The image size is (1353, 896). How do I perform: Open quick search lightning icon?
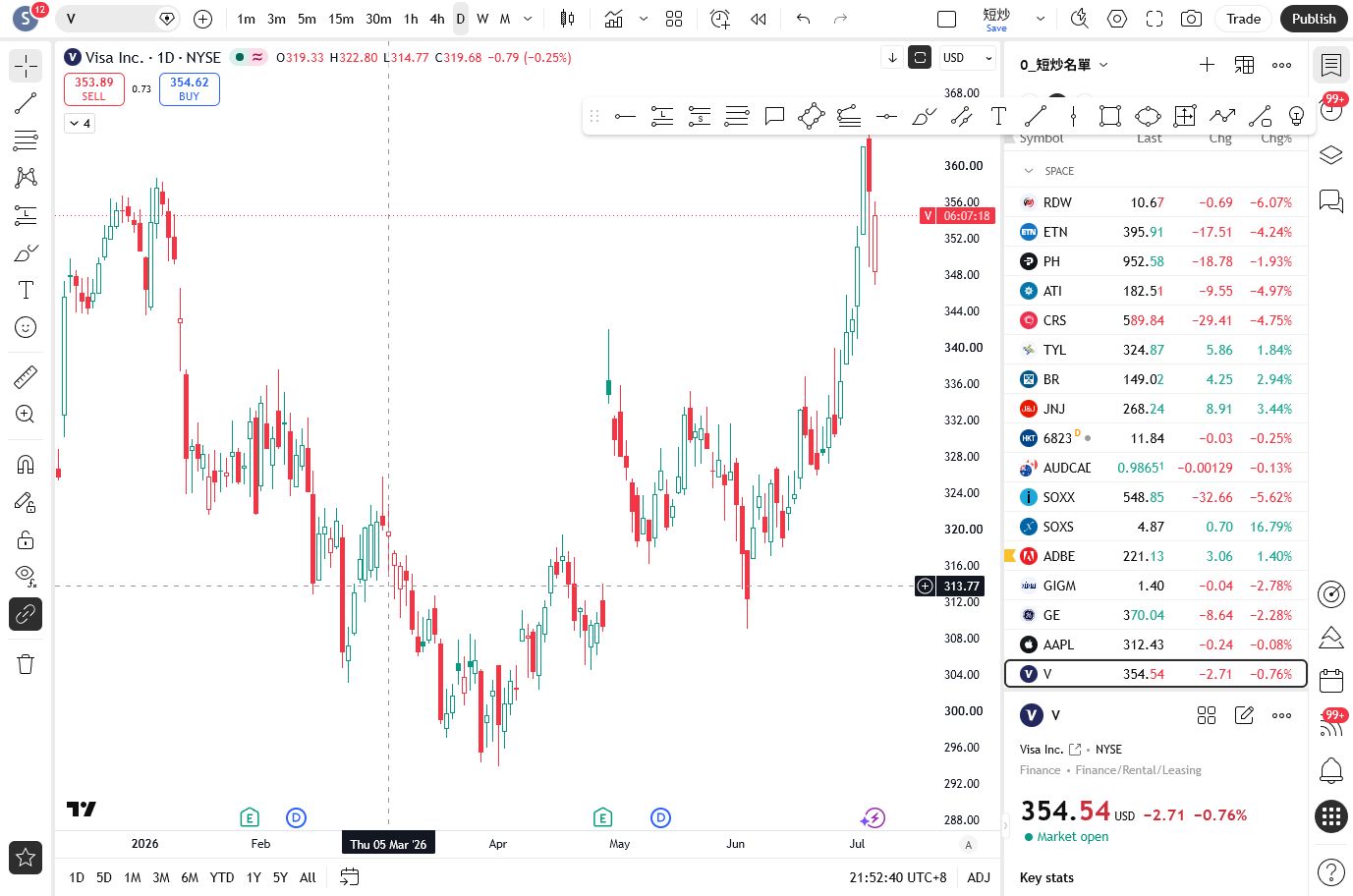[x=1079, y=19]
